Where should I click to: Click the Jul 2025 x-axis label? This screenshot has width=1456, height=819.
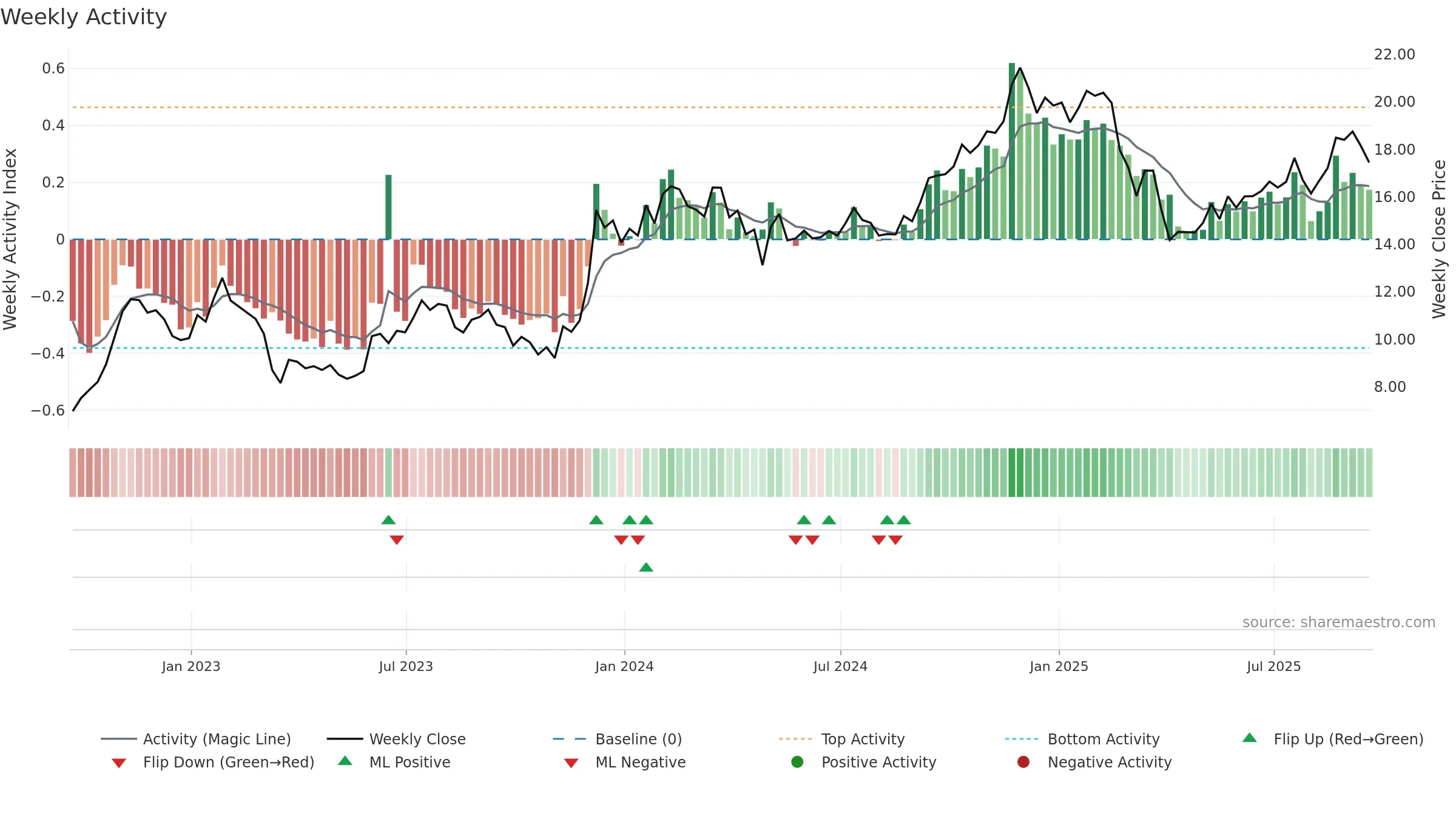[x=1274, y=667]
